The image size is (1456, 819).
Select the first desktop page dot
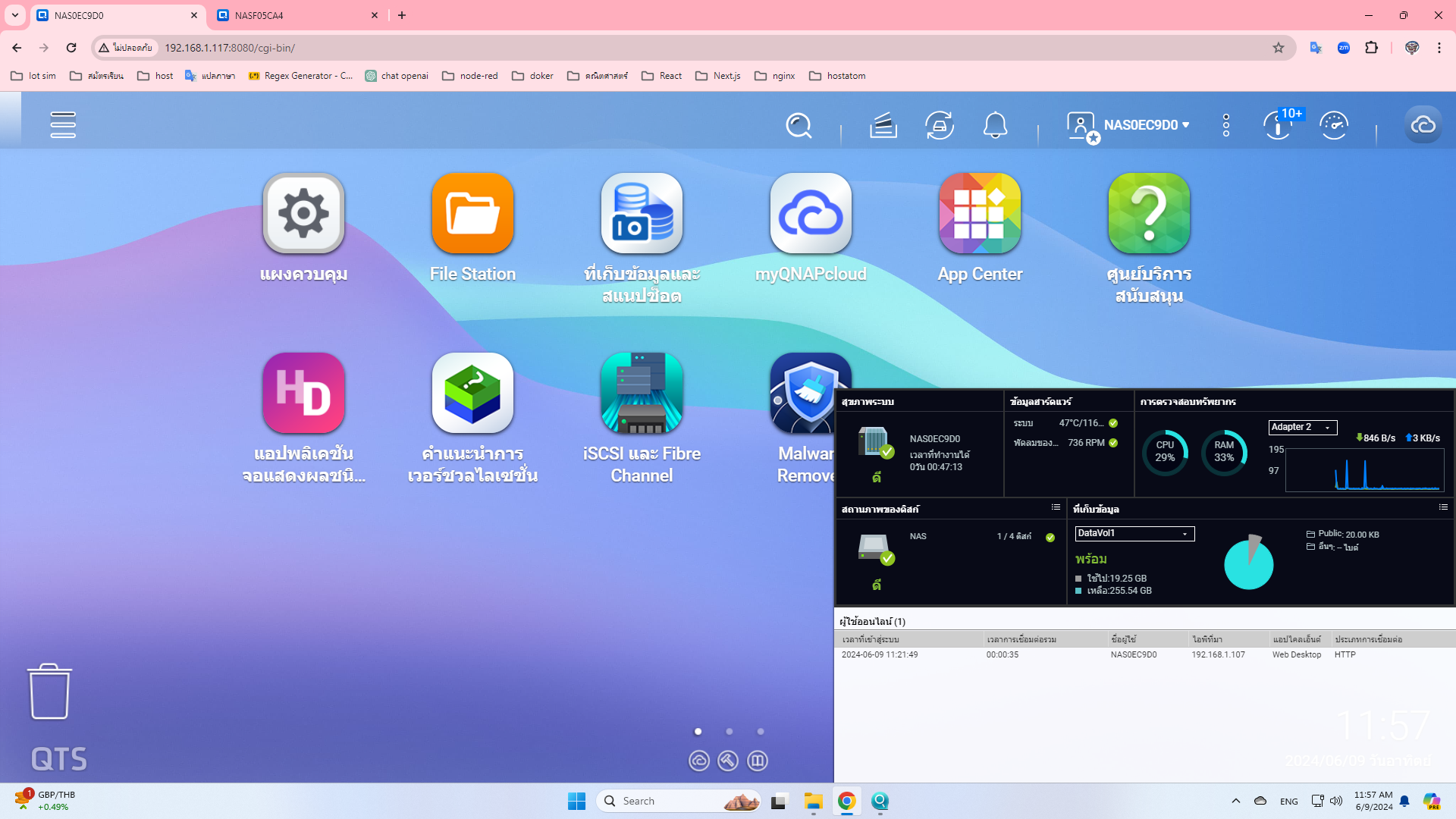click(698, 732)
